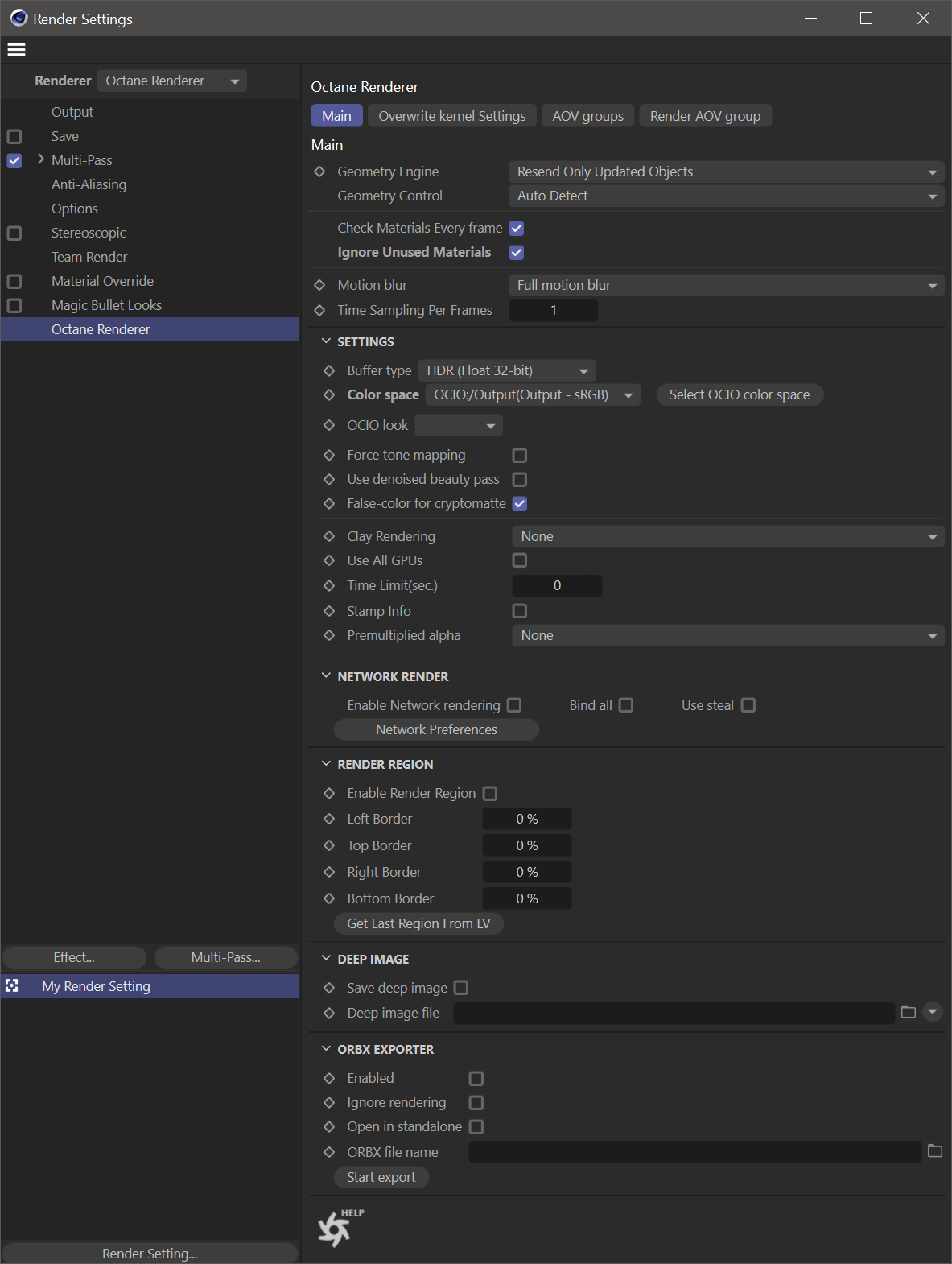
Task: Click the My Render Setting preset icon
Action: point(12,985)
